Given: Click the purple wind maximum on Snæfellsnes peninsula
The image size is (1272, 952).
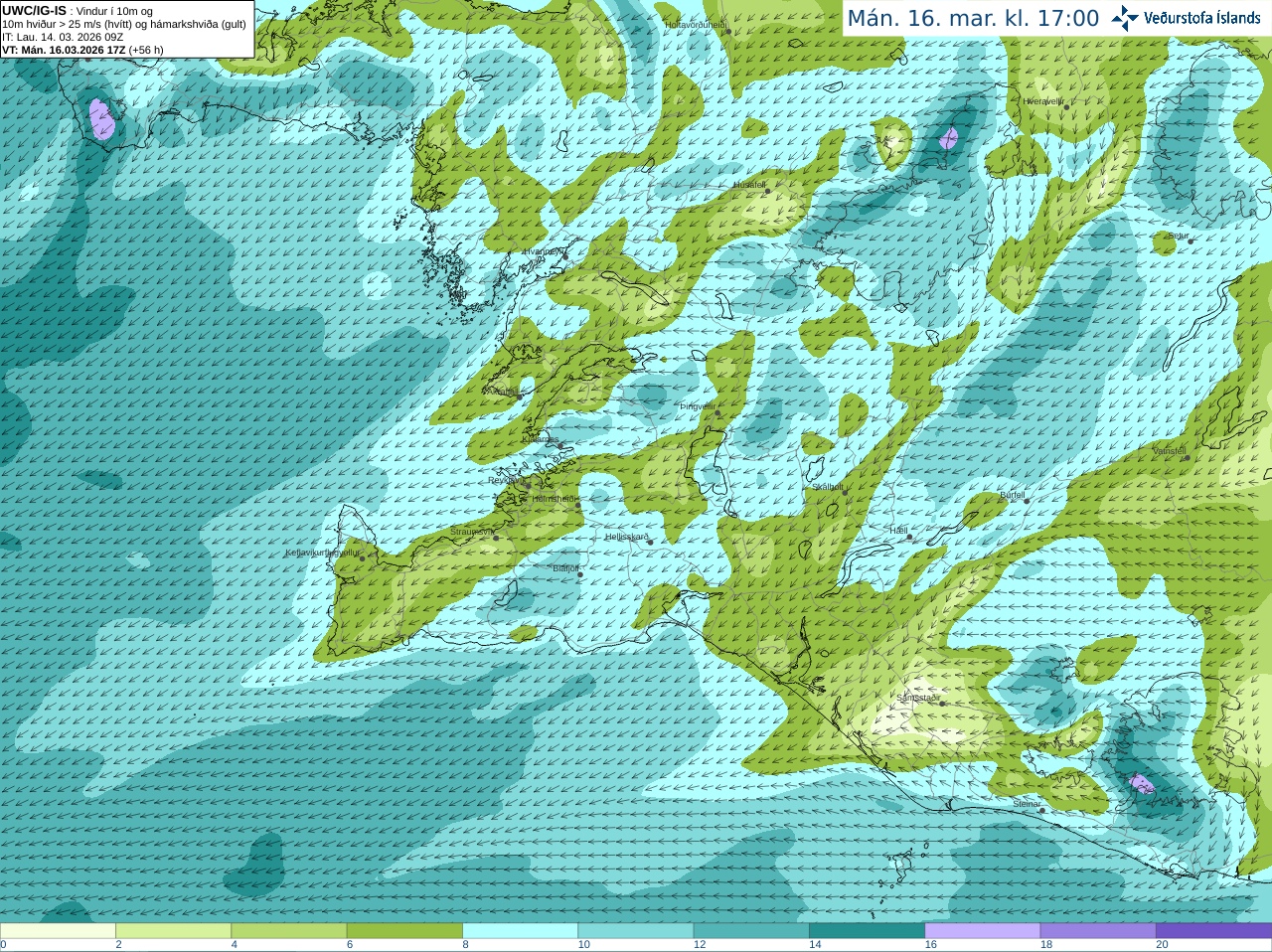Looking at the screenshot, I should click(101, 118).
